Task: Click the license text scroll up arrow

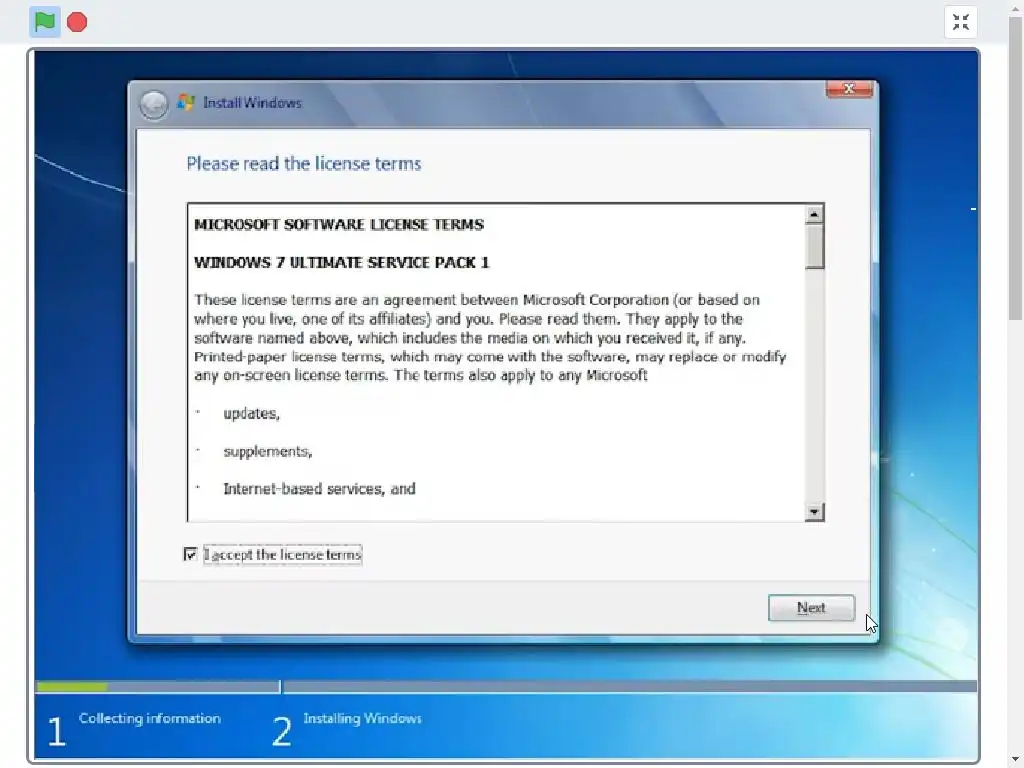Action: point(814,214)
